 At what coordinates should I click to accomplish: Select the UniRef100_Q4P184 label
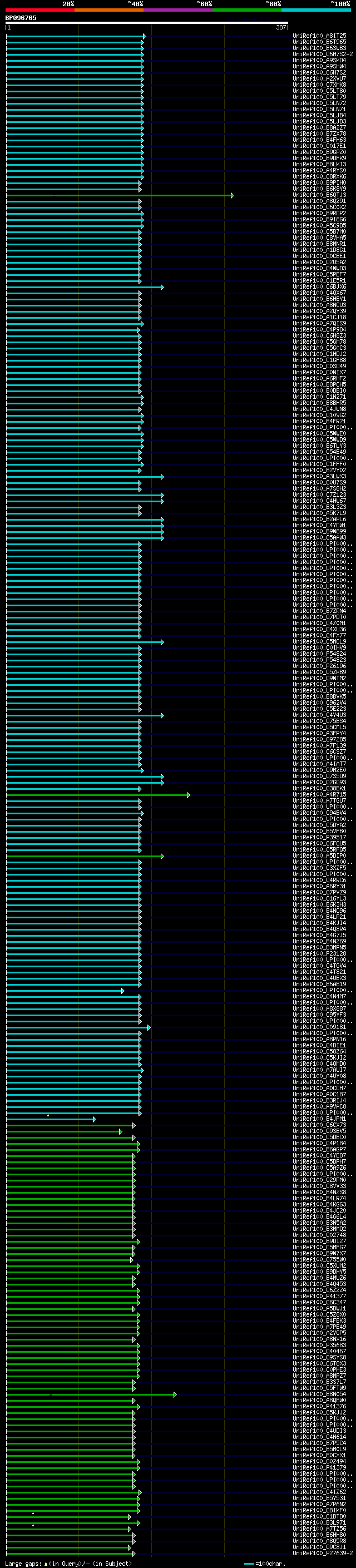[319, 1143]
